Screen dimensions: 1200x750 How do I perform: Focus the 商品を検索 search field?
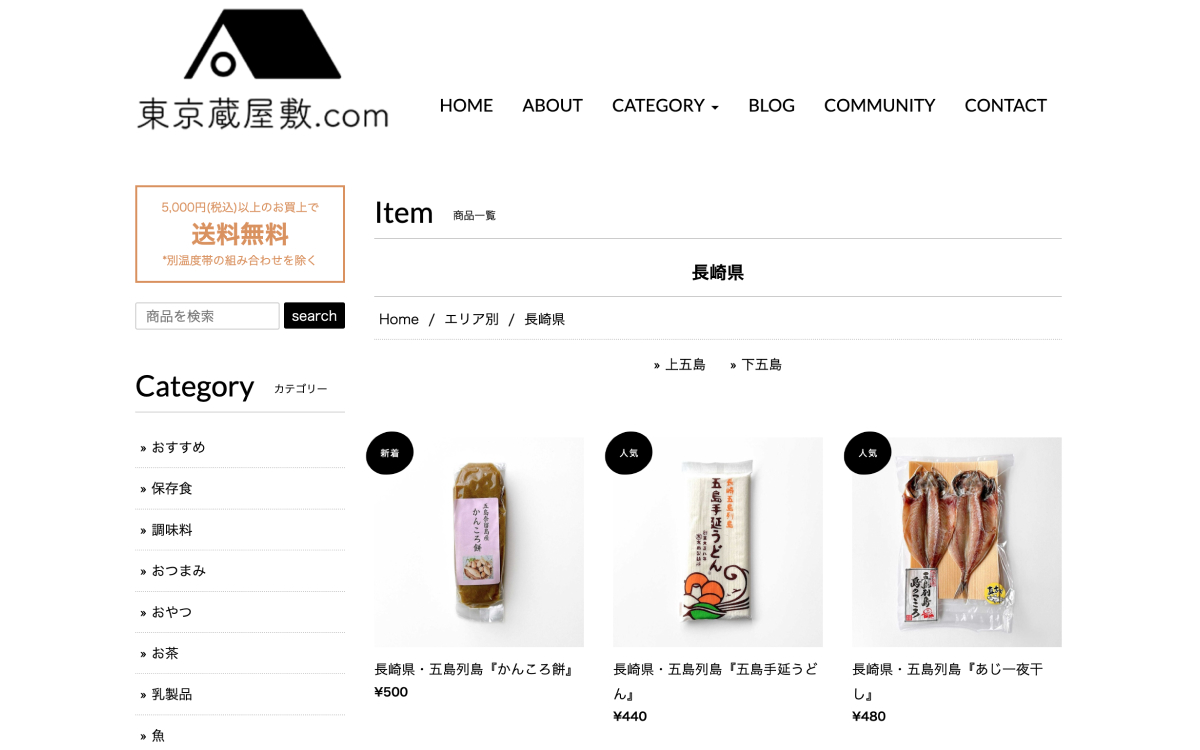[207, 316]
